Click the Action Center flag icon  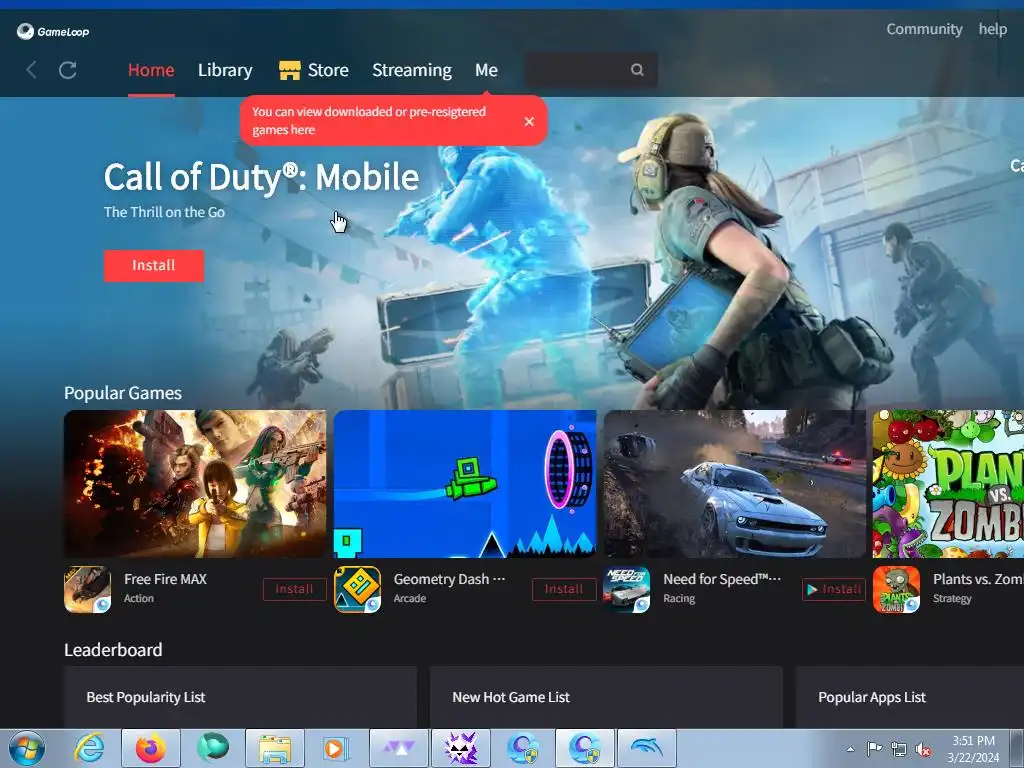874,749
